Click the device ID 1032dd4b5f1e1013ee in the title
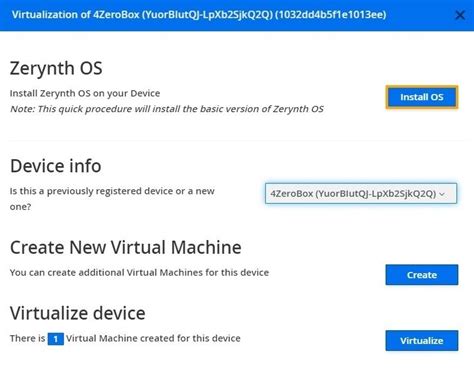The height and width of the screenshot is (386, 474). click(x=331, y=15)
